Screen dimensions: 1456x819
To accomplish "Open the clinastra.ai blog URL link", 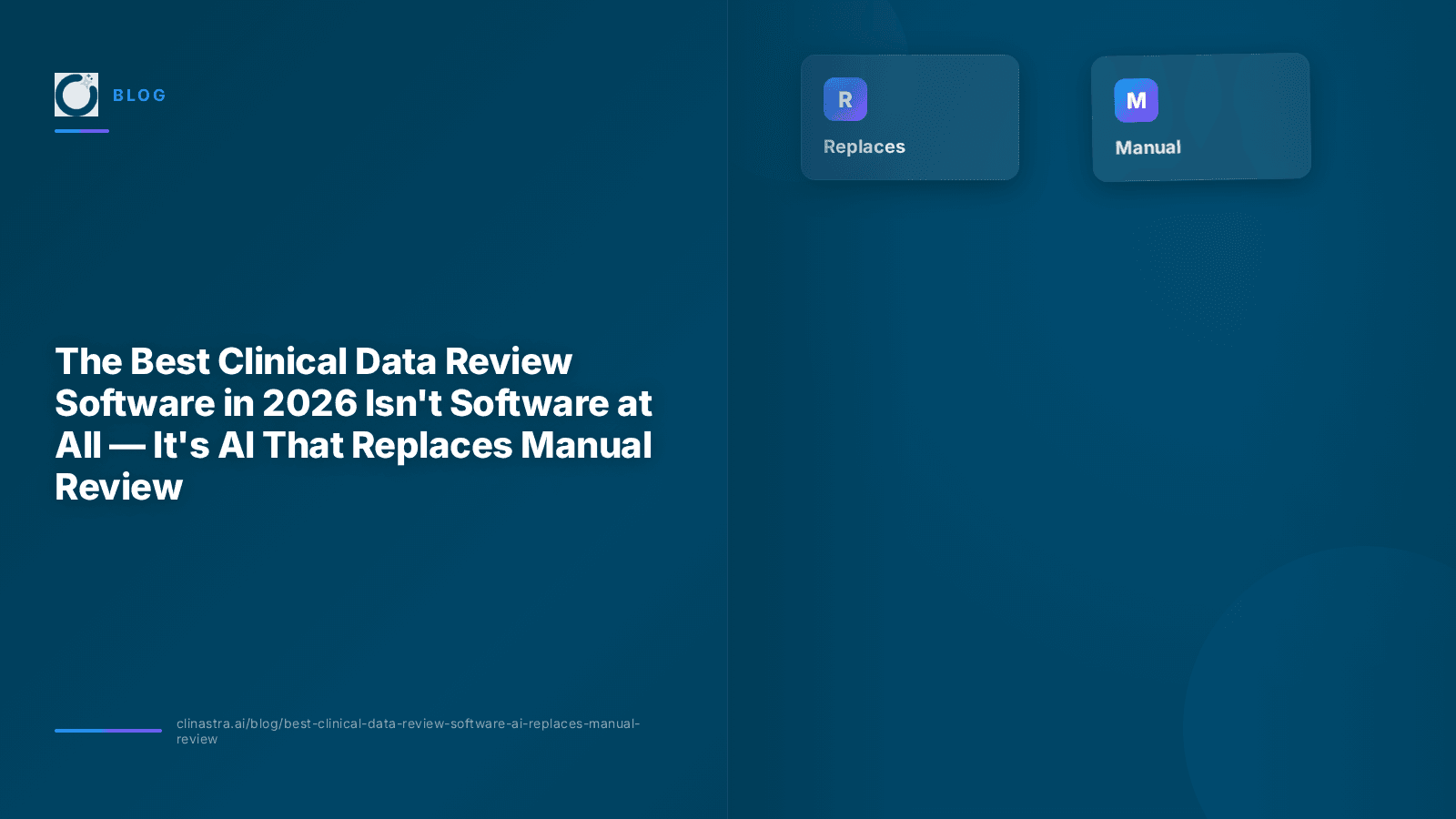I will click(409, 731).
